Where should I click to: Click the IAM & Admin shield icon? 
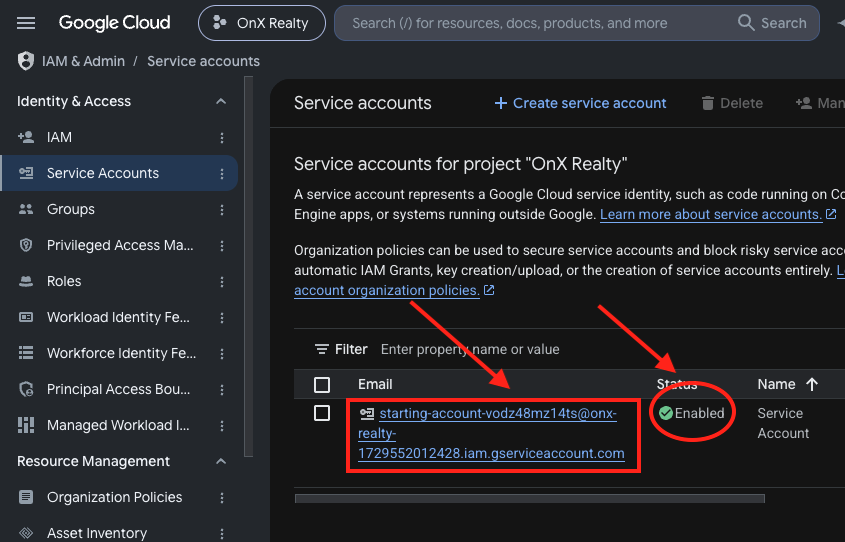tap(25, 61)
